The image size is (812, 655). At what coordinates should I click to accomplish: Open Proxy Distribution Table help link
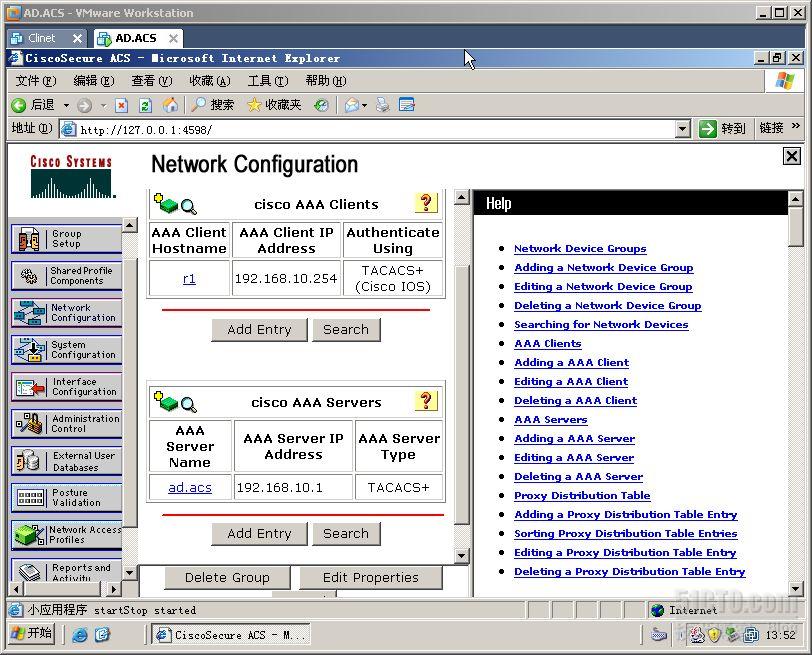[582, 496]
